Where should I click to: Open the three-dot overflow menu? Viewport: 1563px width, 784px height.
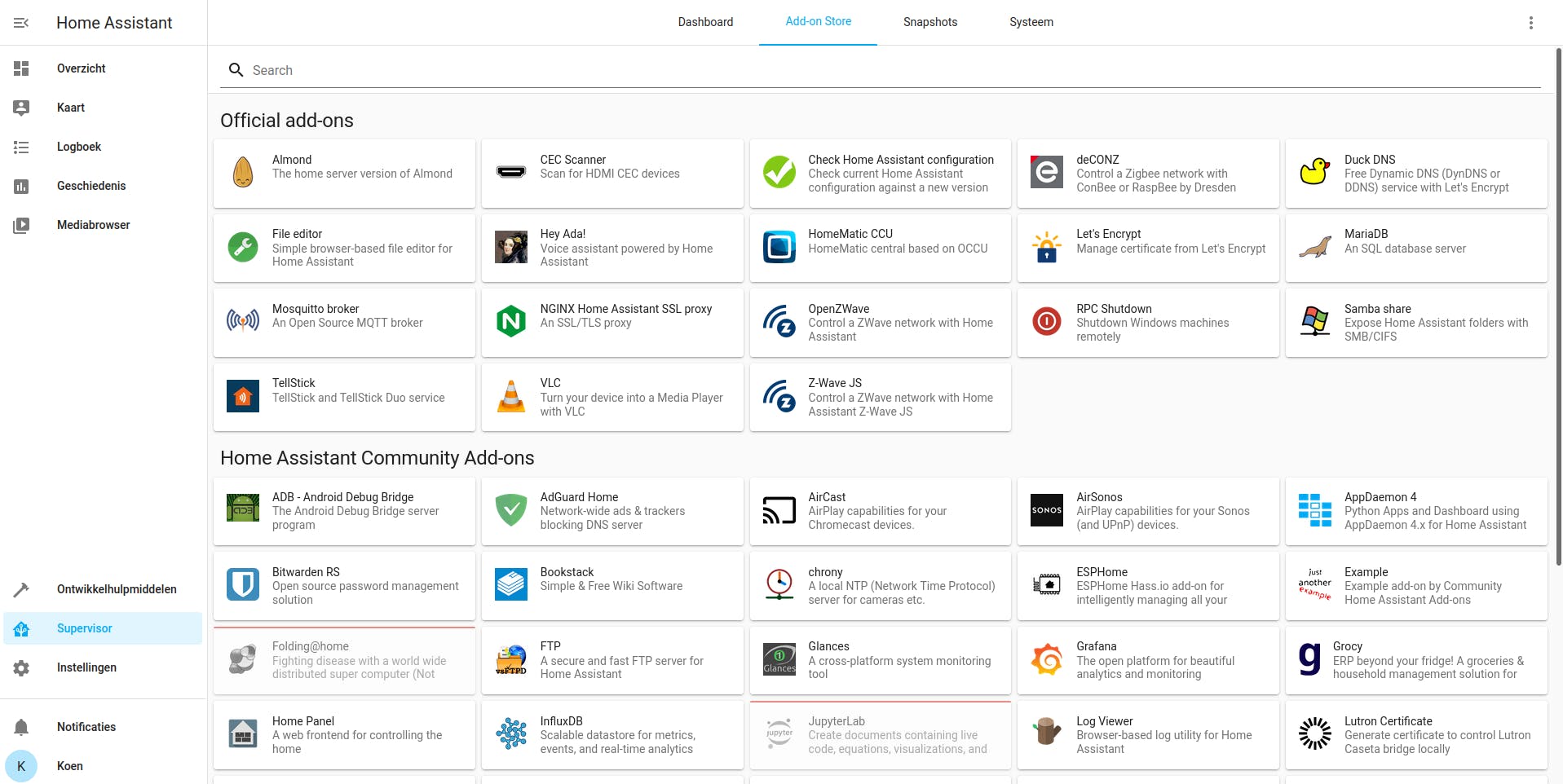click(x=1530, y=23)
